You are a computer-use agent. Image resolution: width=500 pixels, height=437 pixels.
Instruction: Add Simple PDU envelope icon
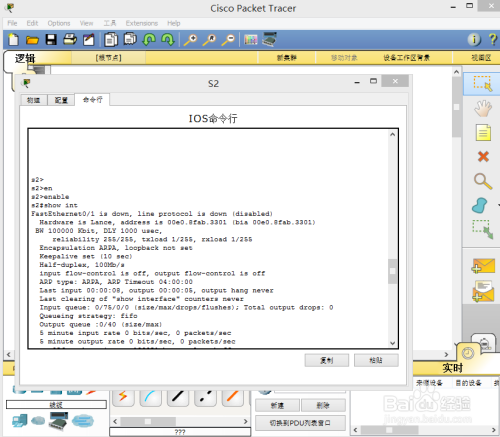(x=483, y=266)
